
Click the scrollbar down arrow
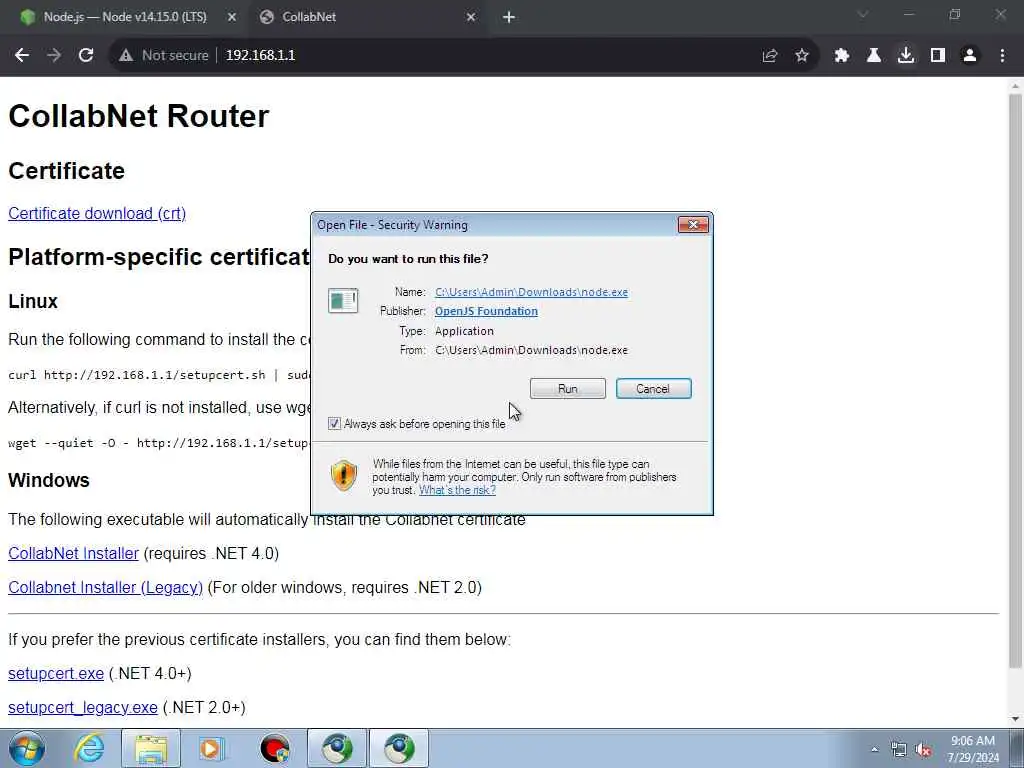(1015, 719)
